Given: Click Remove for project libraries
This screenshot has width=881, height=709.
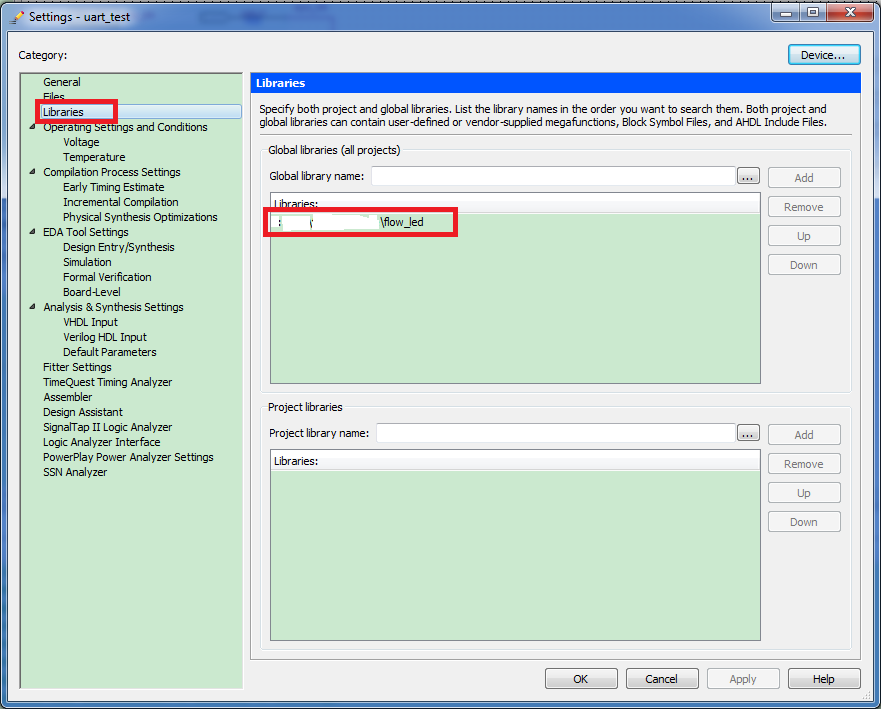Looking at the screenshot, I should coord(804,464).
